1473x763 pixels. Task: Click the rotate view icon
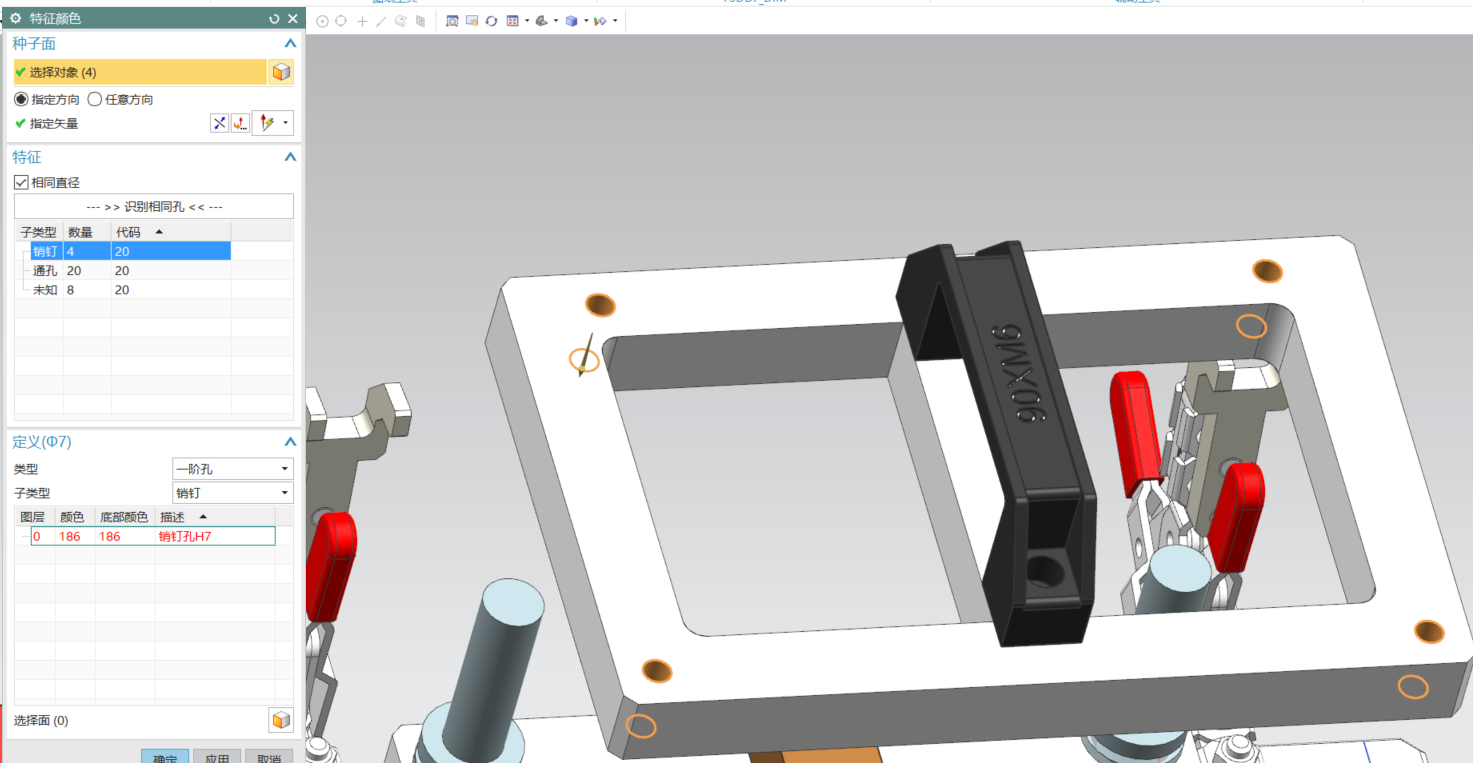(x=491, y=21)
